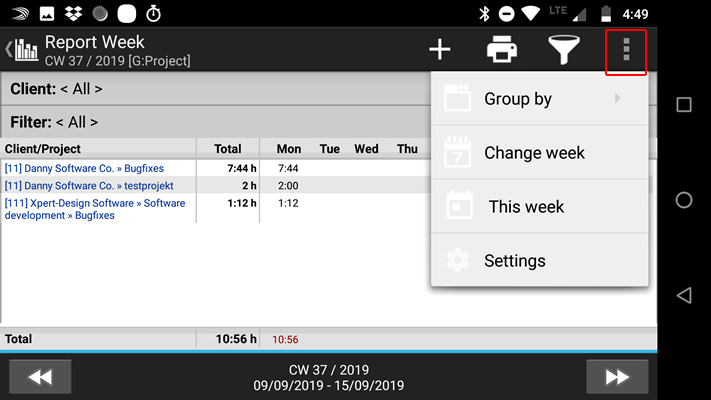
Task: Select the 7:44 h total cell
Action: pos(242,168)
